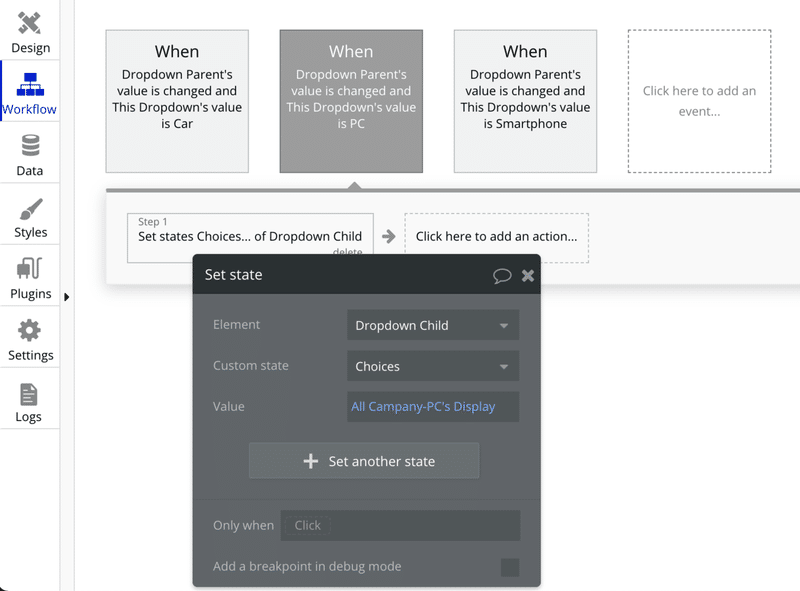Click here to add an event
800x591 pixels.
pos(699,101)
